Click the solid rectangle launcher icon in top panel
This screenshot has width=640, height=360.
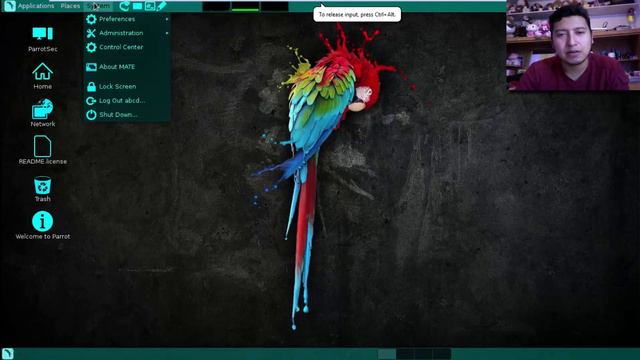(138, 6)
